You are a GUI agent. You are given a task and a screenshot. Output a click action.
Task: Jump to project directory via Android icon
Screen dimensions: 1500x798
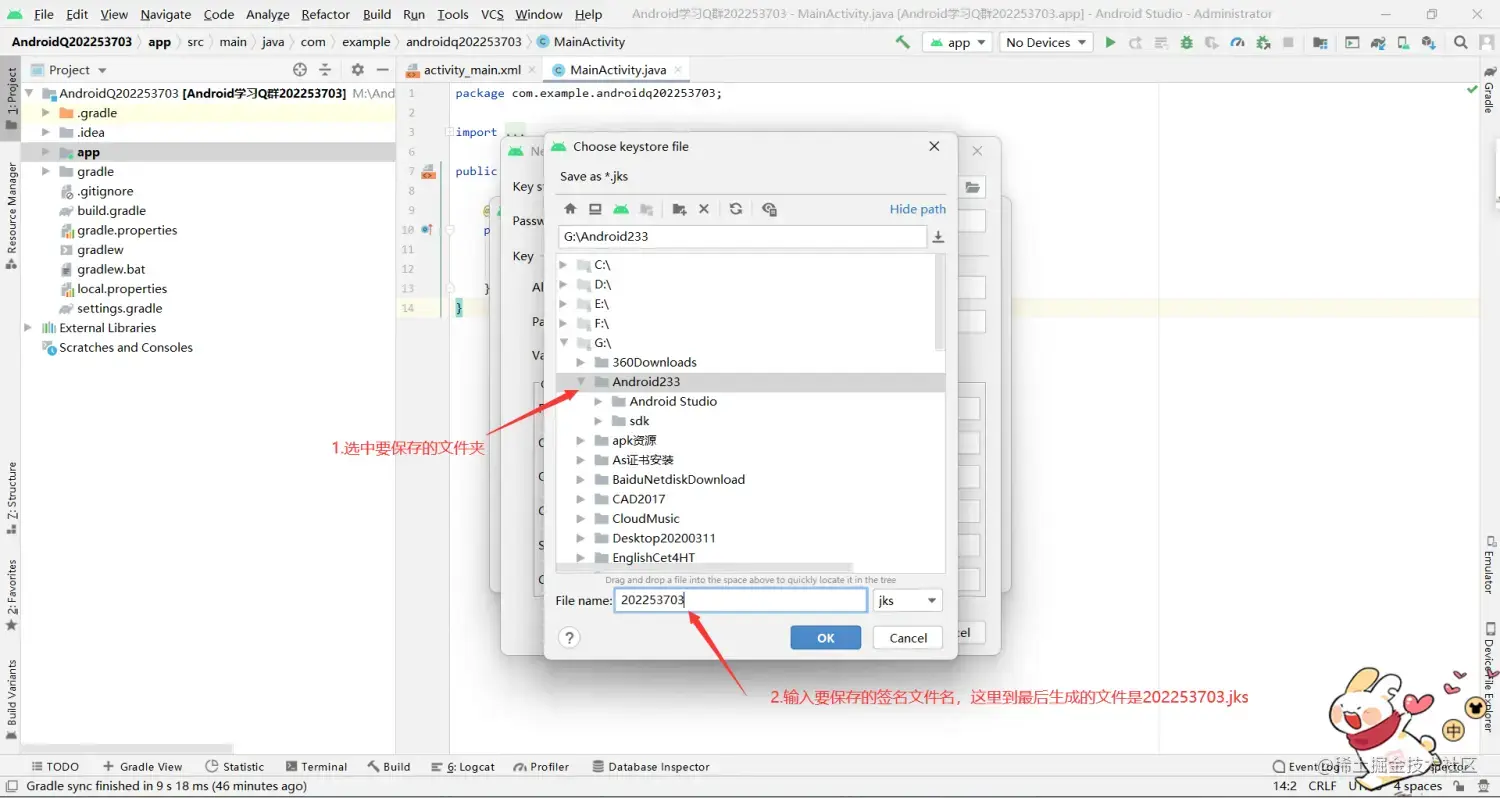click(x=621, y=209)
